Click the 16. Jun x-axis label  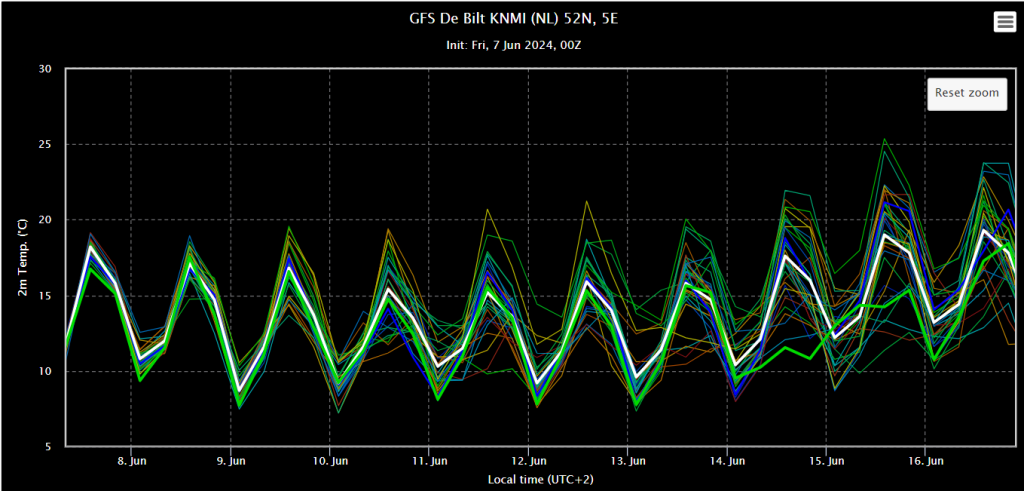click(925, 461)
